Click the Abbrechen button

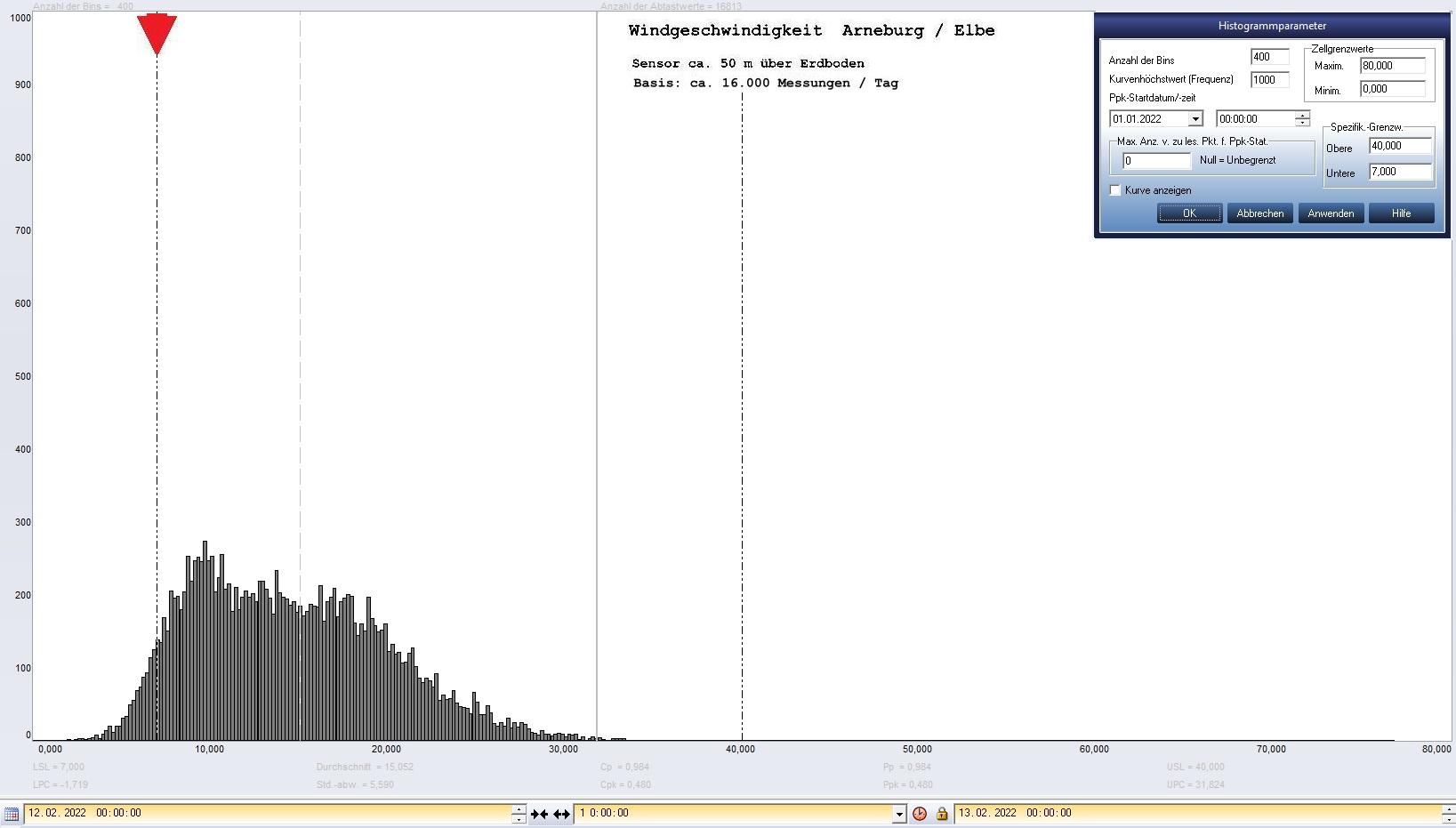click(x=1259, y=213)
